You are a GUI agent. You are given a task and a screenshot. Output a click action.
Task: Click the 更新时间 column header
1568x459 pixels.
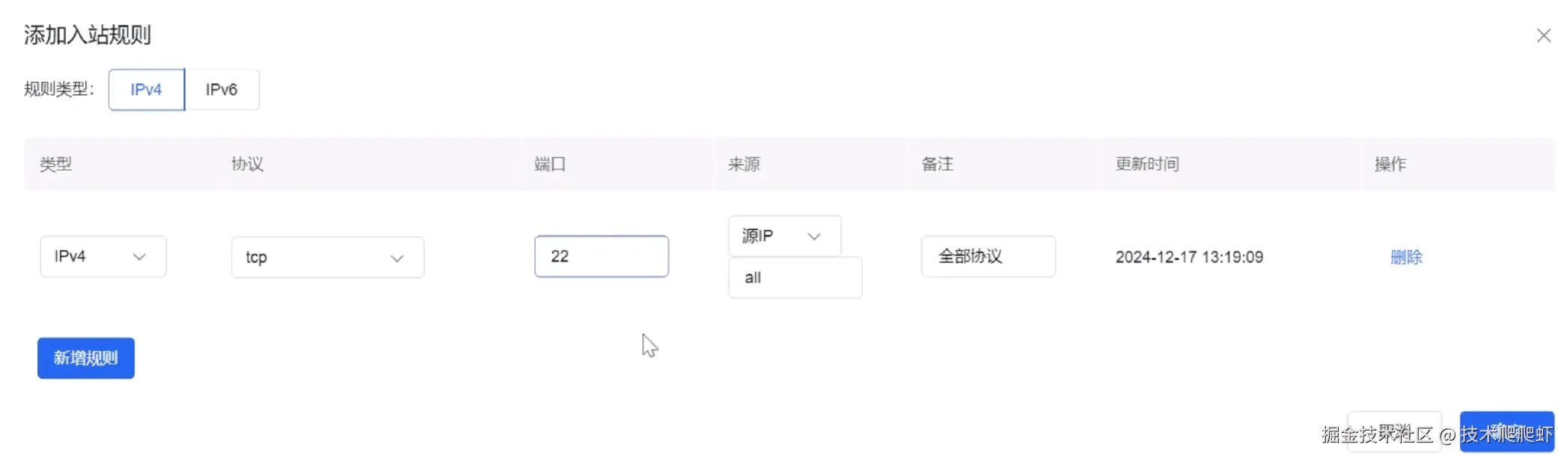pyautogui.click(x=1147, y=165)
